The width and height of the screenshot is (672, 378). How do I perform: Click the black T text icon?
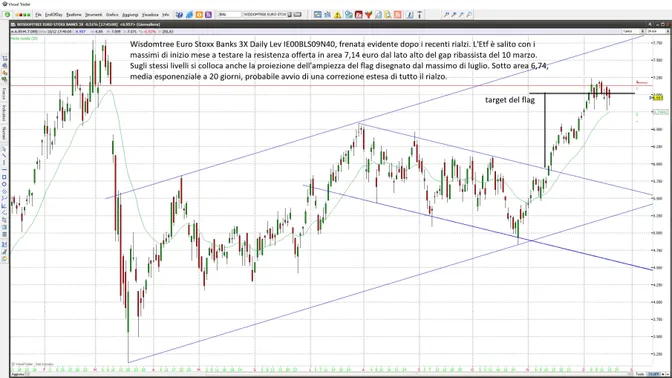[x=420, y=15]
